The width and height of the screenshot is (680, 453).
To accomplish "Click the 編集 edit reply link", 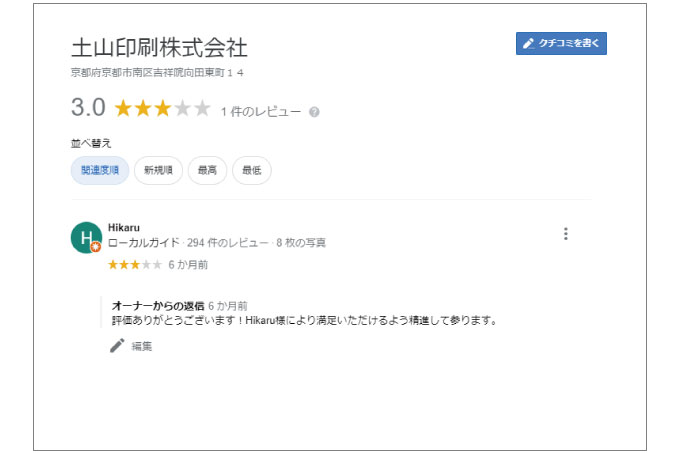I will 142,346.
